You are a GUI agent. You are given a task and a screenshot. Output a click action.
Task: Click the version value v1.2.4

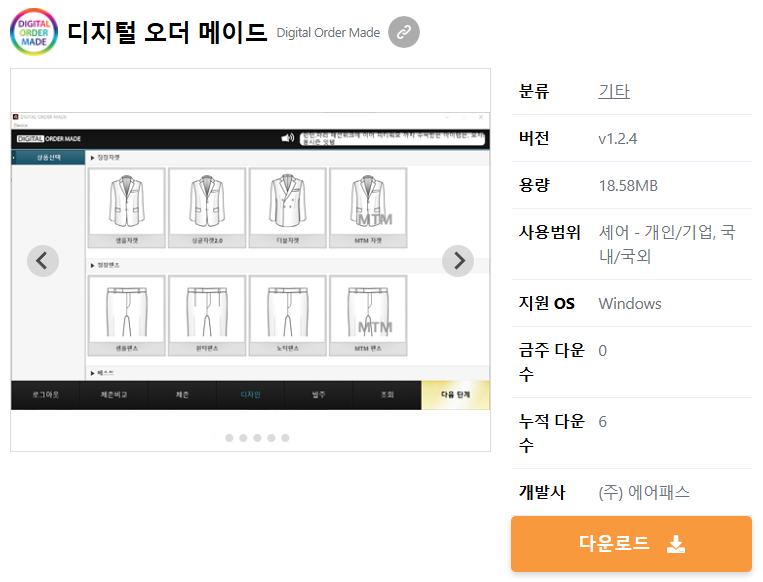click(x=618, y=139)
